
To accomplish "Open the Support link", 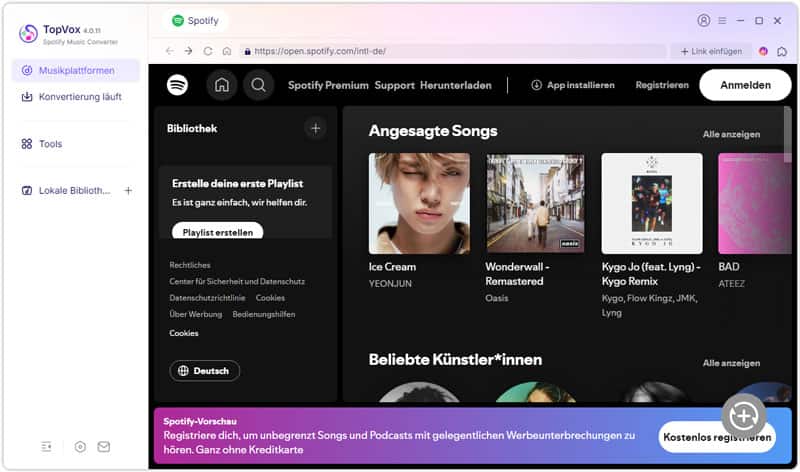I will tap(394, 85).
